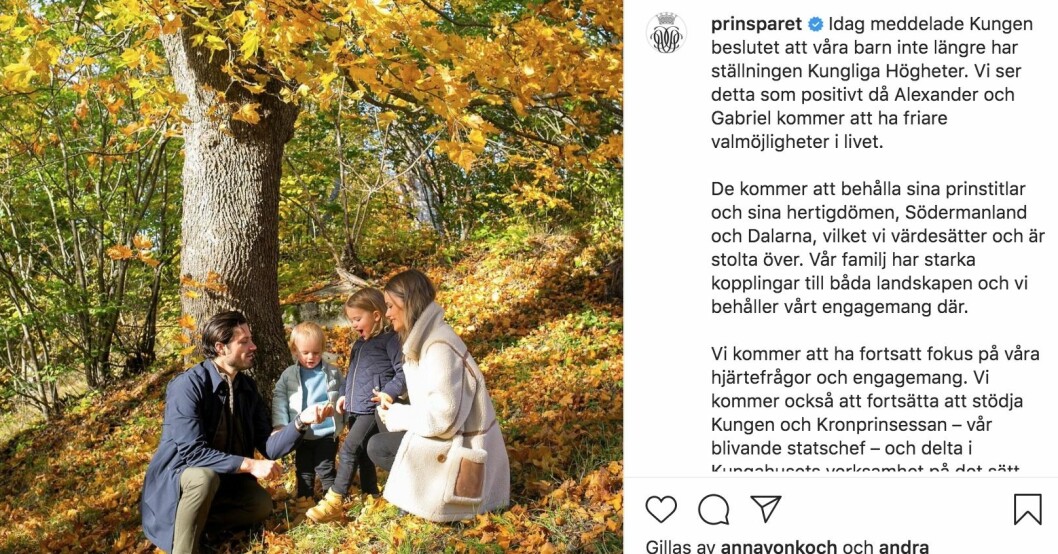Save the post with the bookmark icon
The width and height of the screenshot is (1058, 554).
point(1028,509)
